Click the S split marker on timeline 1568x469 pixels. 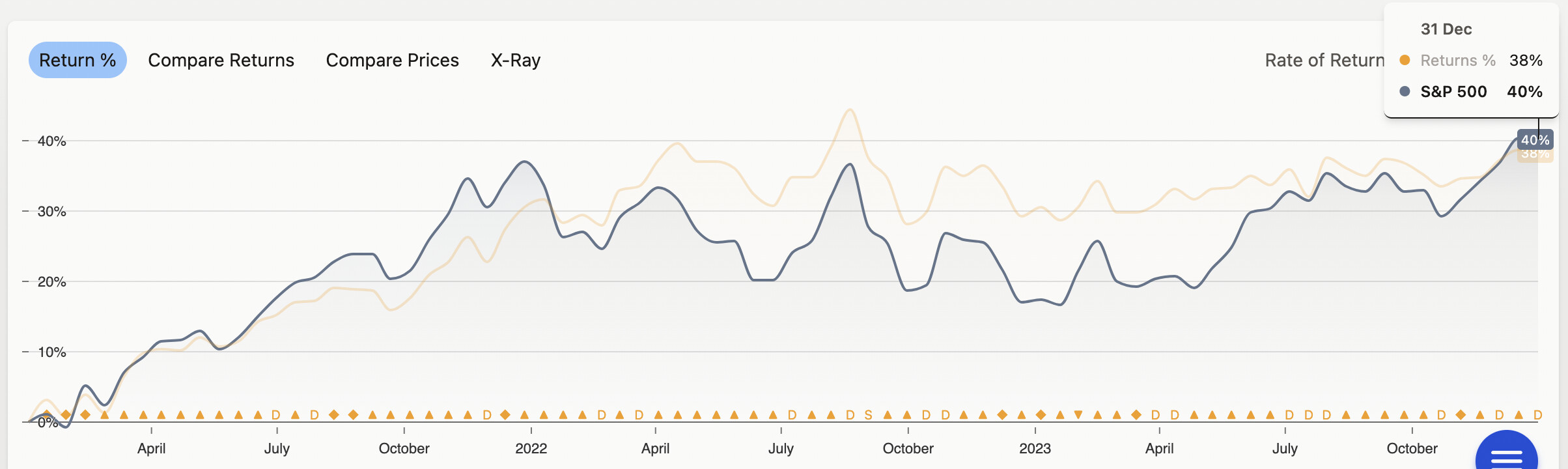coord(868,415)
